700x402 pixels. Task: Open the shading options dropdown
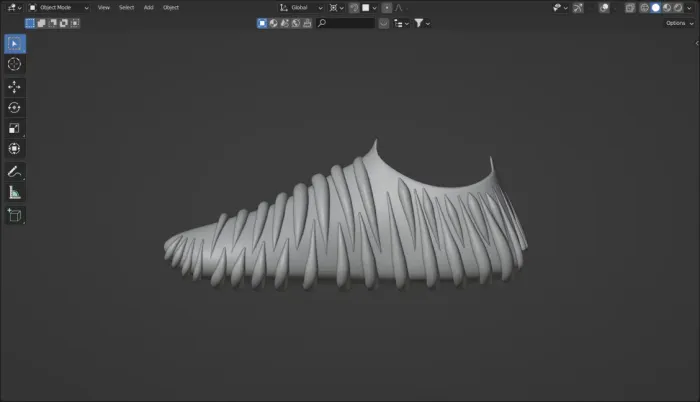pos(689,8)
